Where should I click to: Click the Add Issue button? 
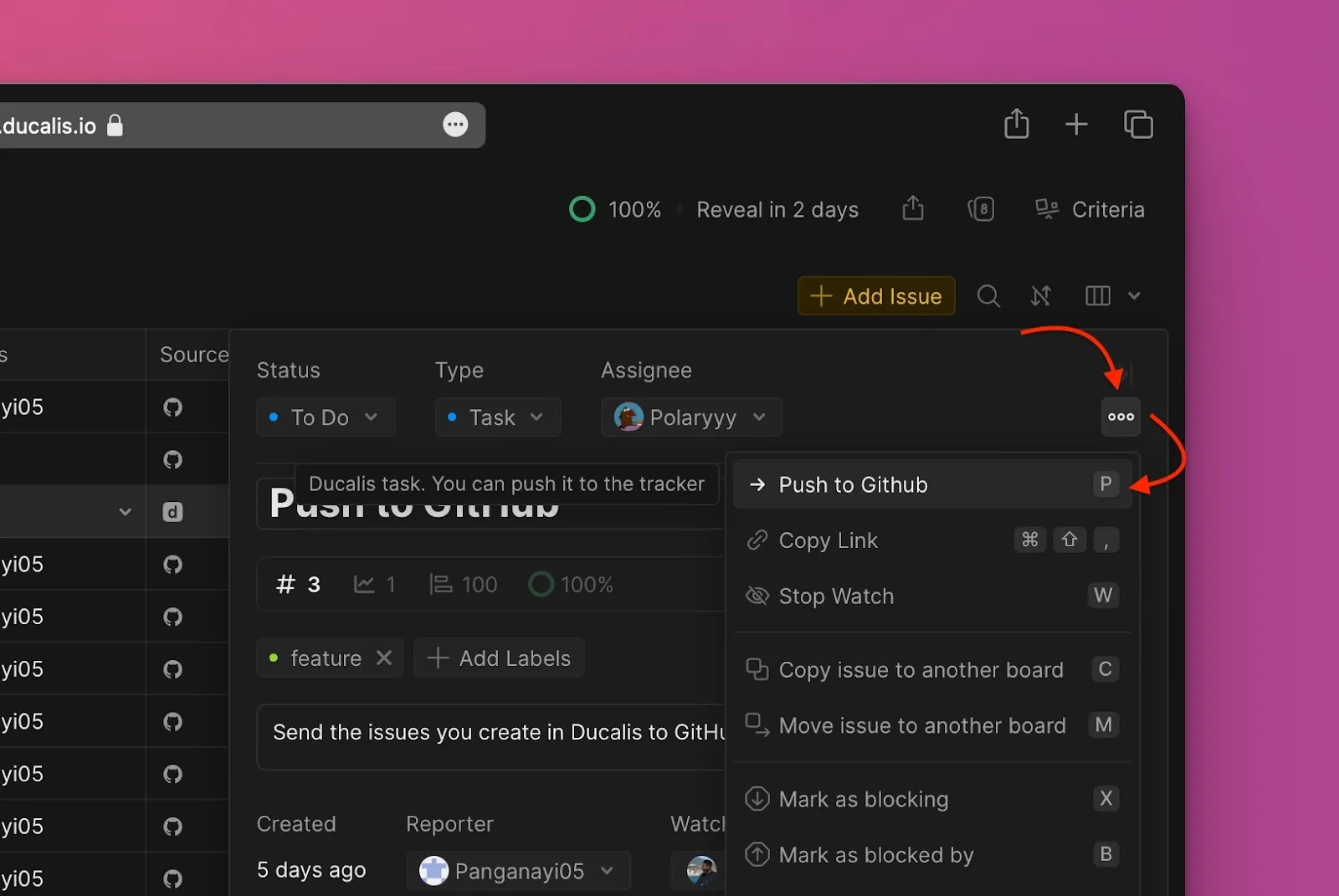tap(875, 295)
